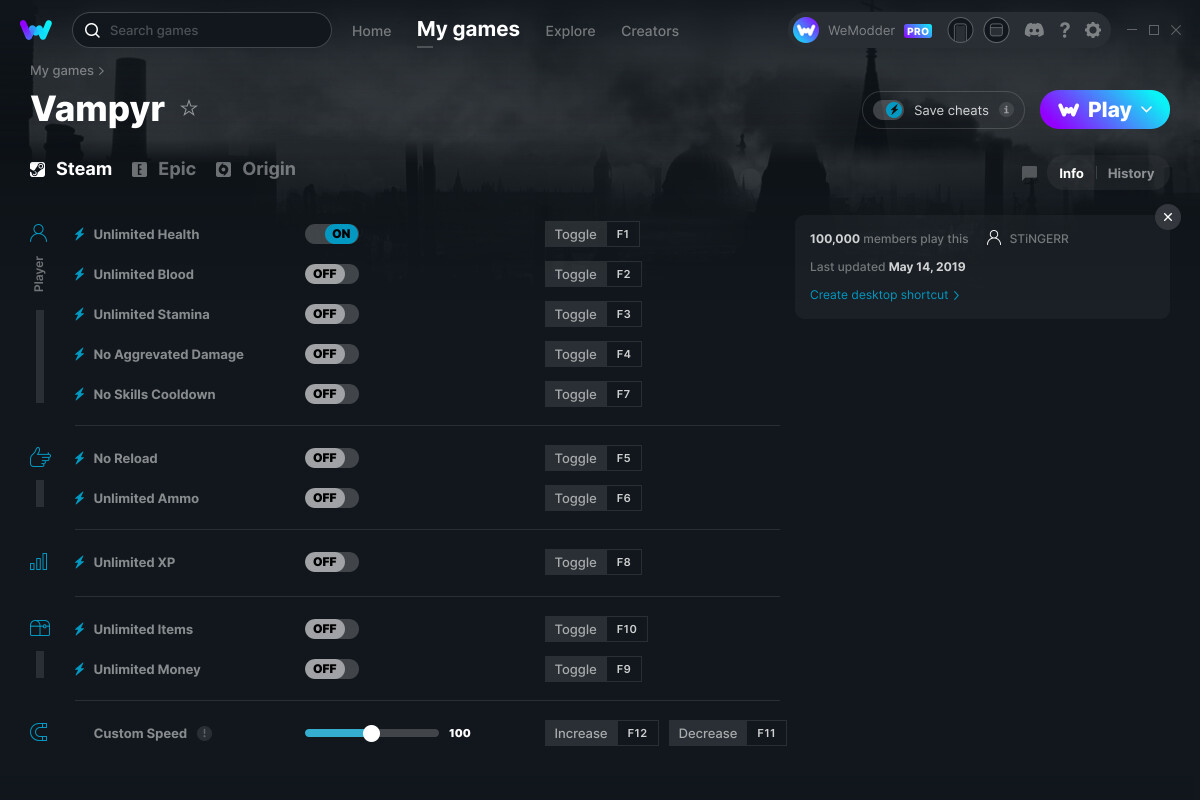Click Toggle button for Unlimited Stamina
Viewport: 1200px width, 800px height.
click(x=576, y=314)
